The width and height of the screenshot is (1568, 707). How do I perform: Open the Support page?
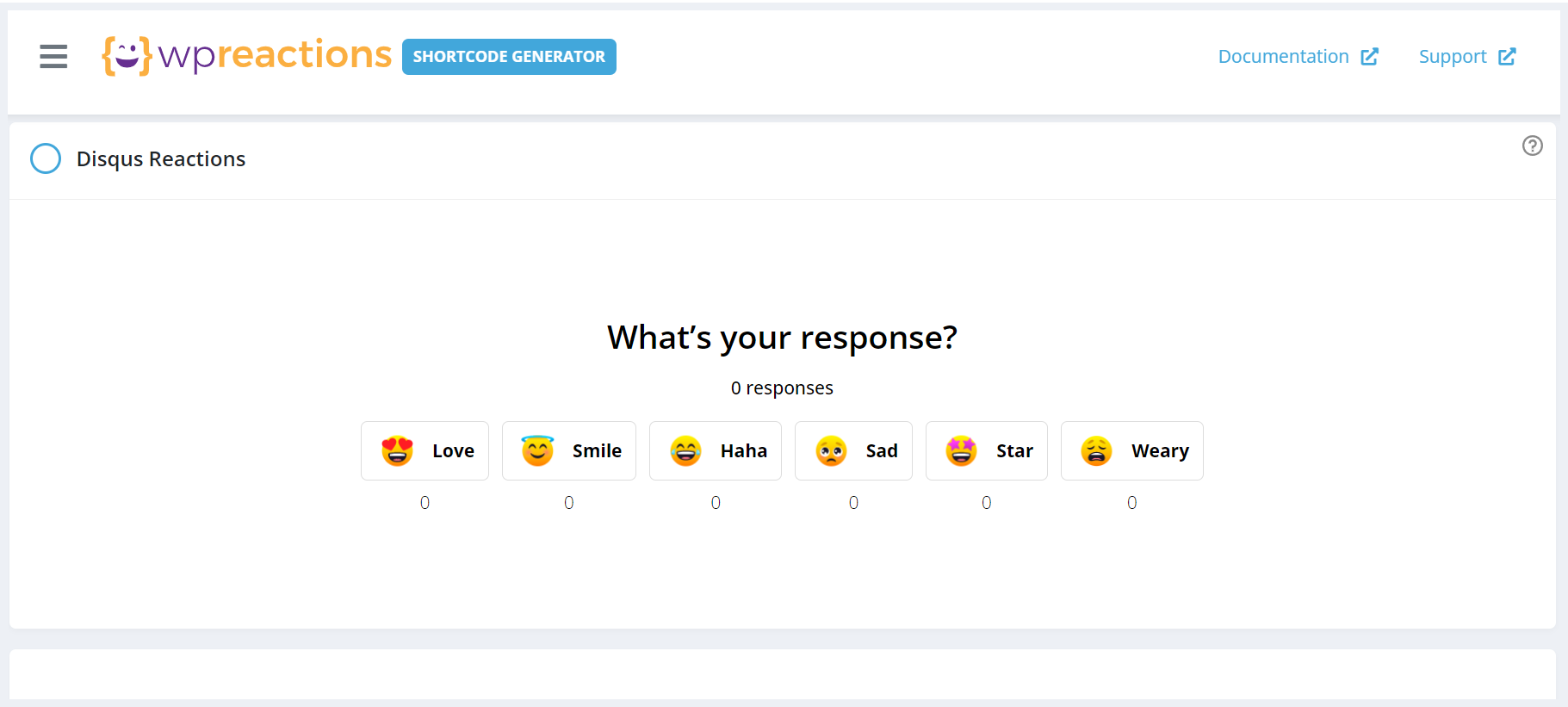pyautogui.click(x=1453, y=56)
